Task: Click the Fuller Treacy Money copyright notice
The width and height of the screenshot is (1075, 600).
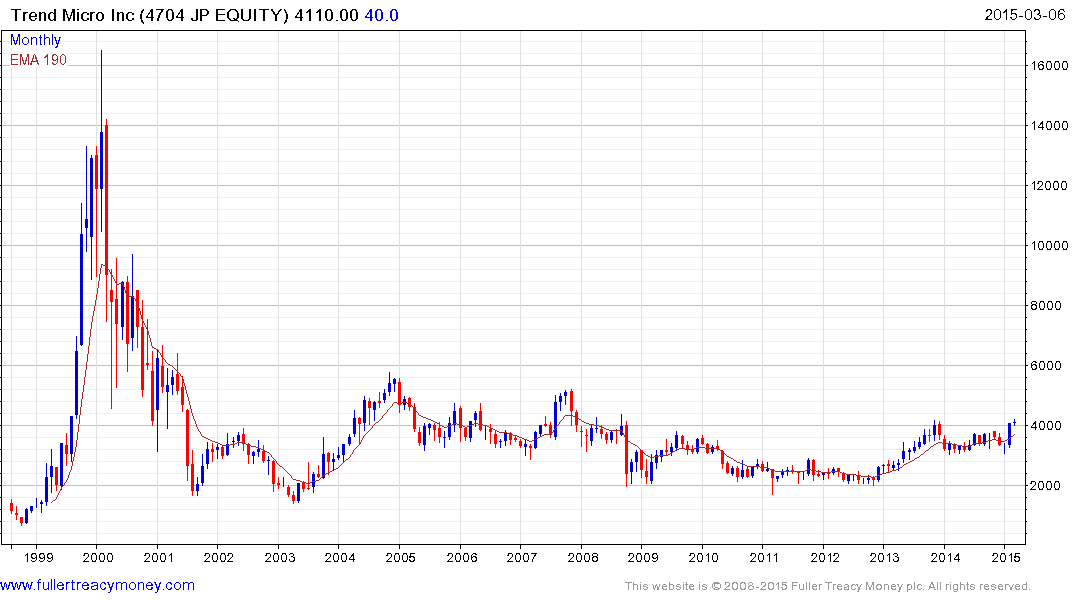Action: 828,586
